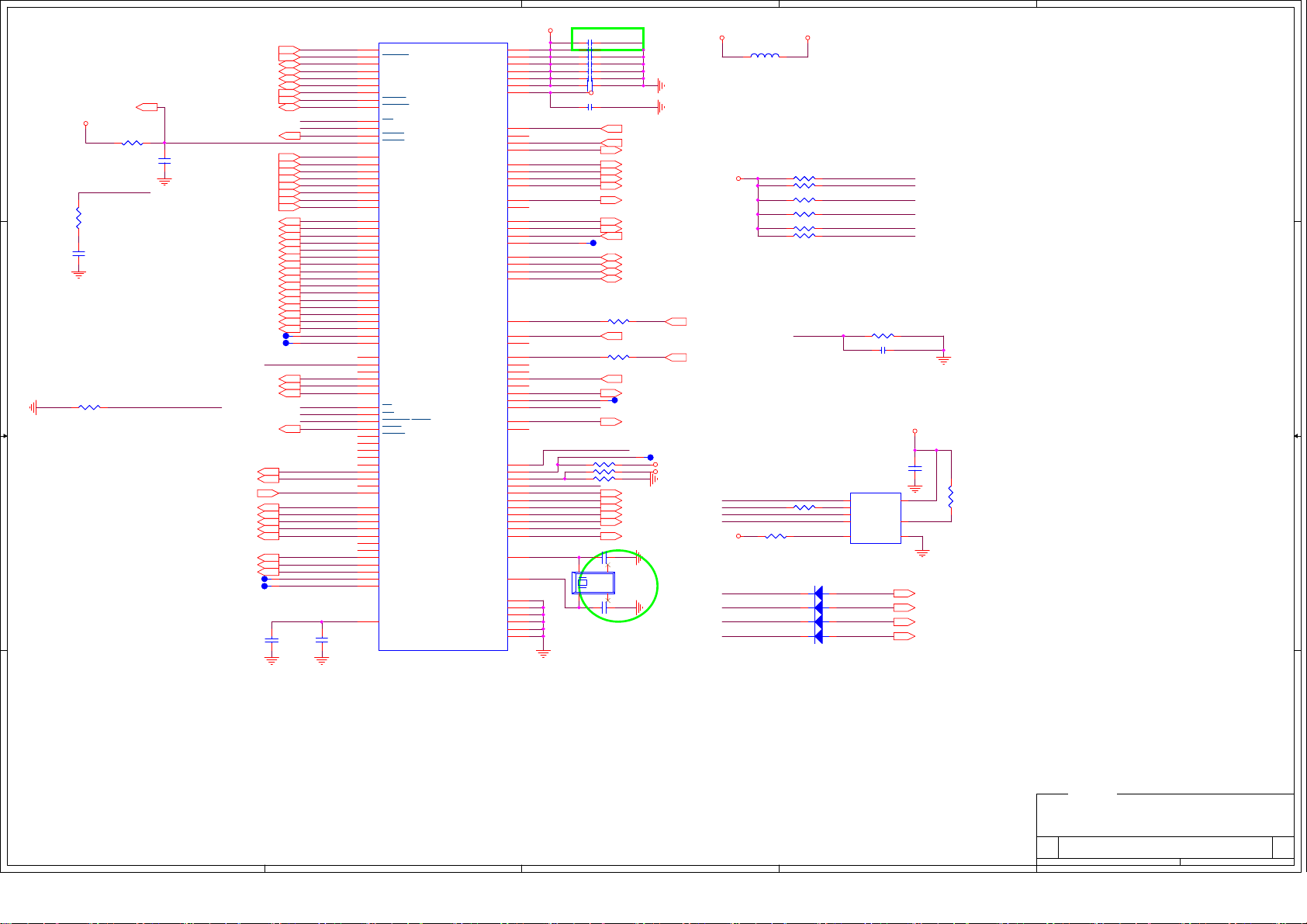Select the output port after the bottom diode
The image size is (1307, 924).
click(x=904, y=636)
